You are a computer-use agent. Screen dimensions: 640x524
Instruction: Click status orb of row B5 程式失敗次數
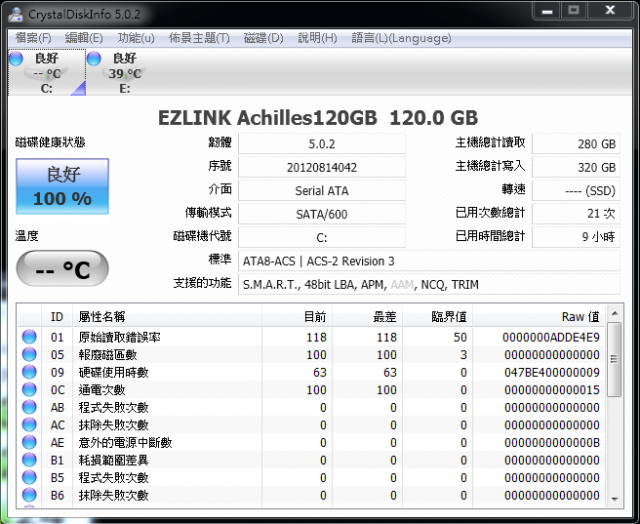[29, 477]
